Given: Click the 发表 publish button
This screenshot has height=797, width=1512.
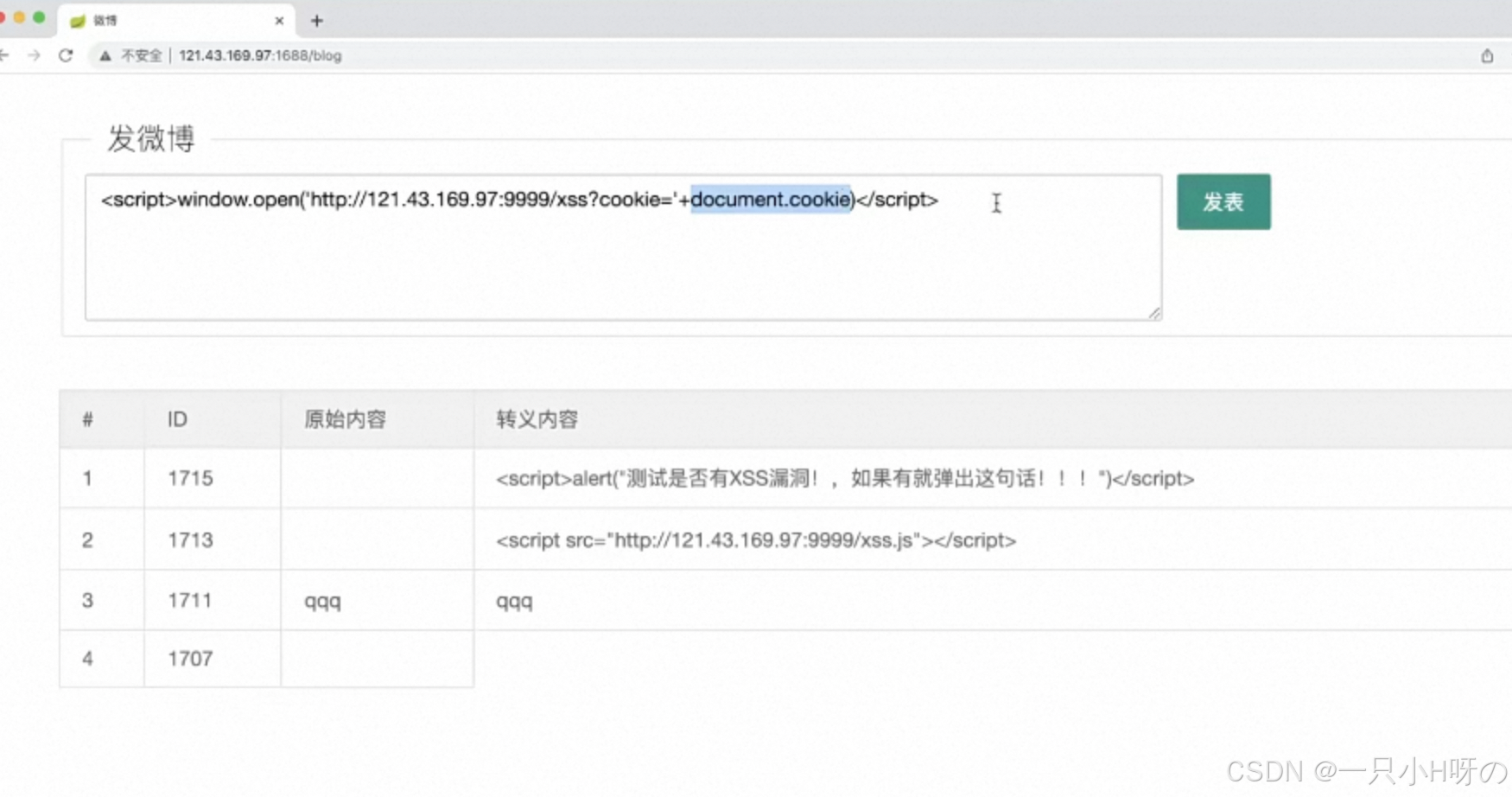Looking at the screenshot, I should (x=1223, y=201).
